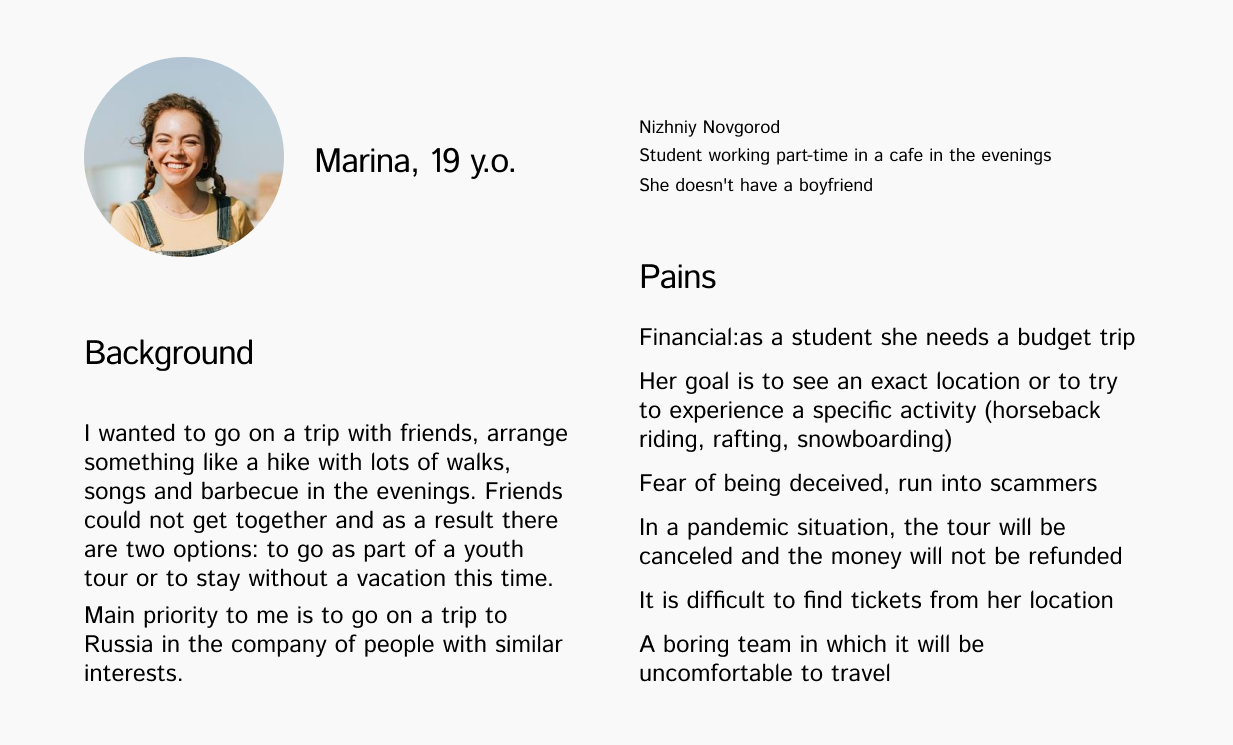Image resolution: width=1233 pixels, height=745 pixels.
Task: Click the "A boring team" pain point
Action: tap(811, 658)
